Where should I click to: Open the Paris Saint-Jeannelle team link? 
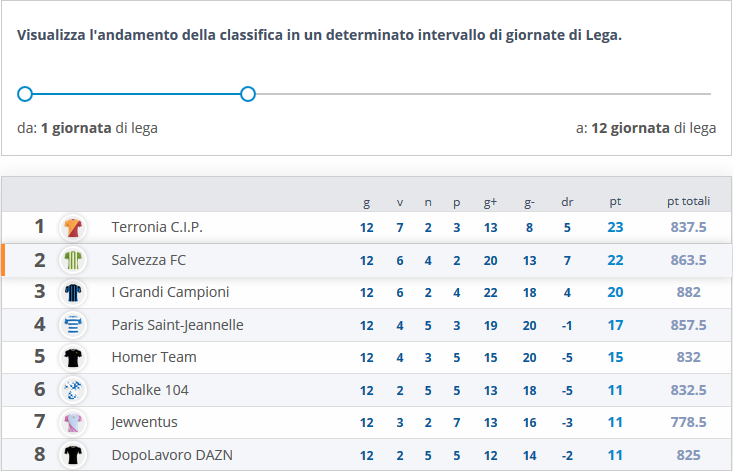(x=177, y=325)
